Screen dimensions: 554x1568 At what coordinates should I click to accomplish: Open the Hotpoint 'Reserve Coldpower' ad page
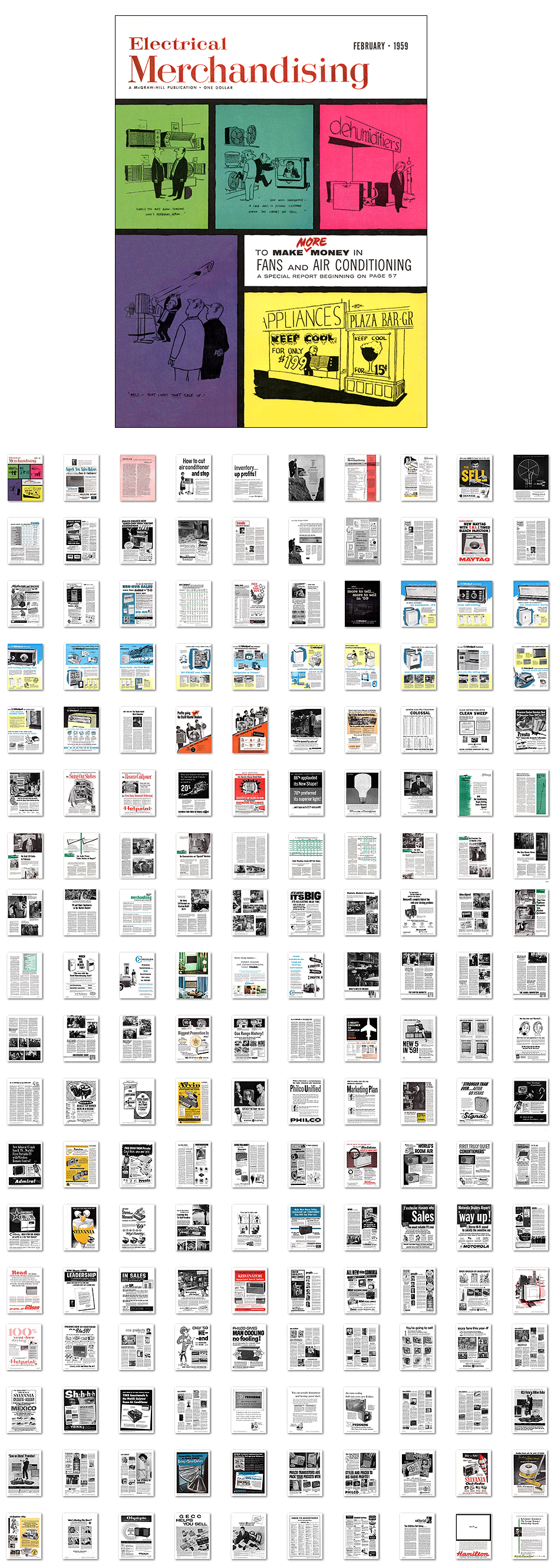pyautogui.click(x=137, y=793)
